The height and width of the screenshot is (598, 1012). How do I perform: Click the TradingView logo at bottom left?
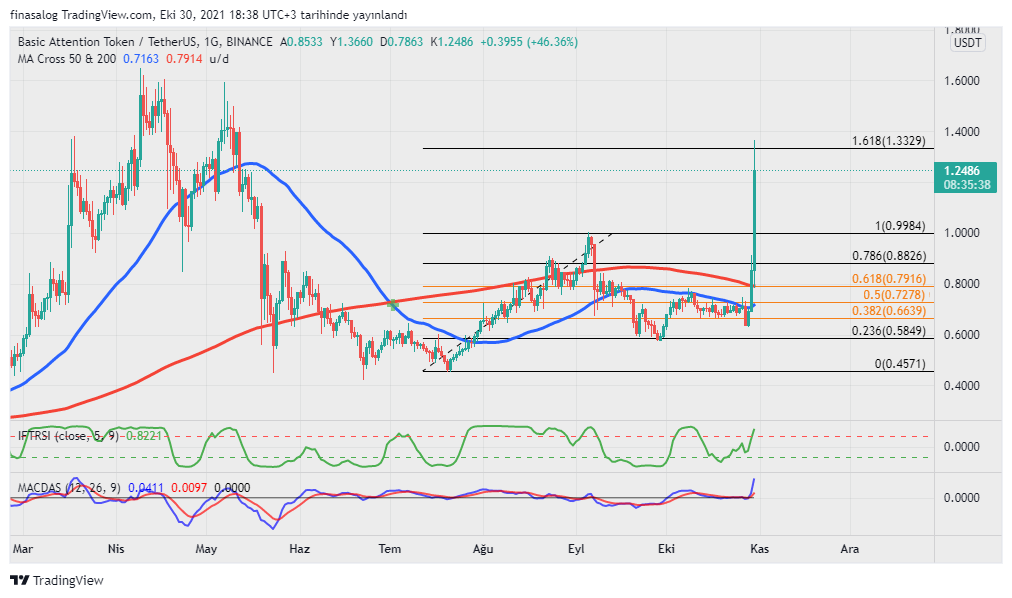[57, 581]
